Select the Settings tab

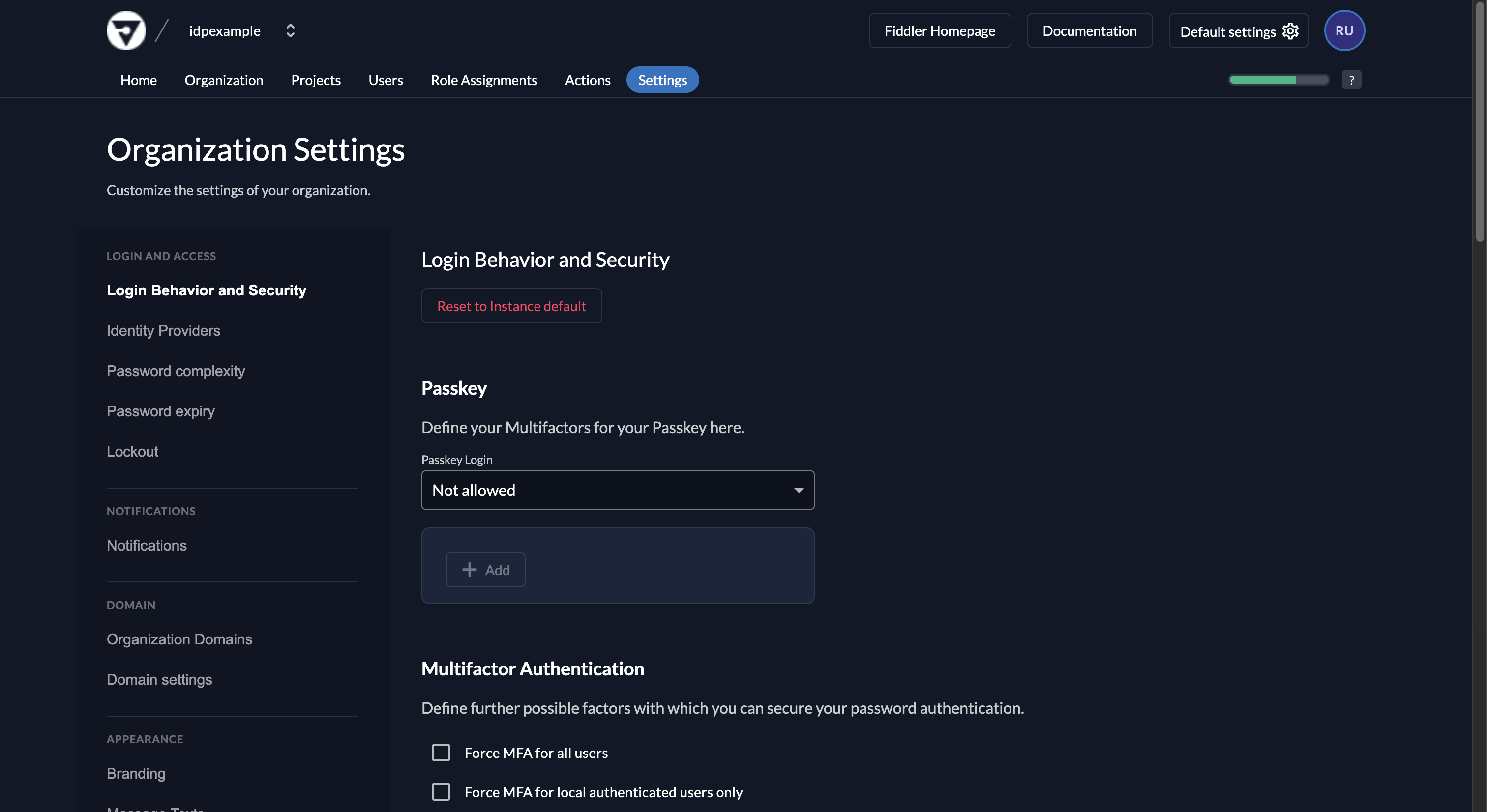click(x=662, y=80)
